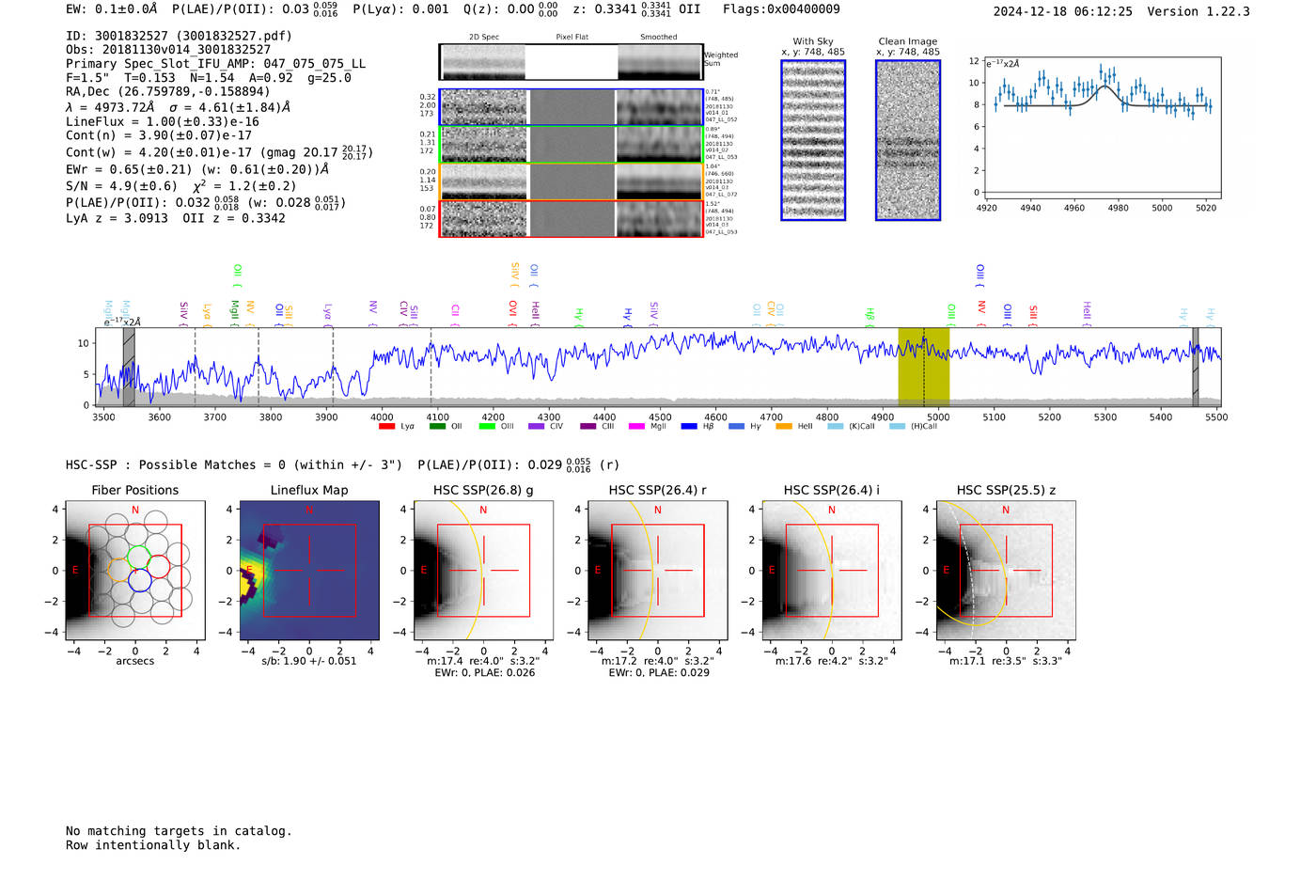Click the Primary Spec_Slot_IFU_AMP text line

pyautogui.click(x=215, y=64)
